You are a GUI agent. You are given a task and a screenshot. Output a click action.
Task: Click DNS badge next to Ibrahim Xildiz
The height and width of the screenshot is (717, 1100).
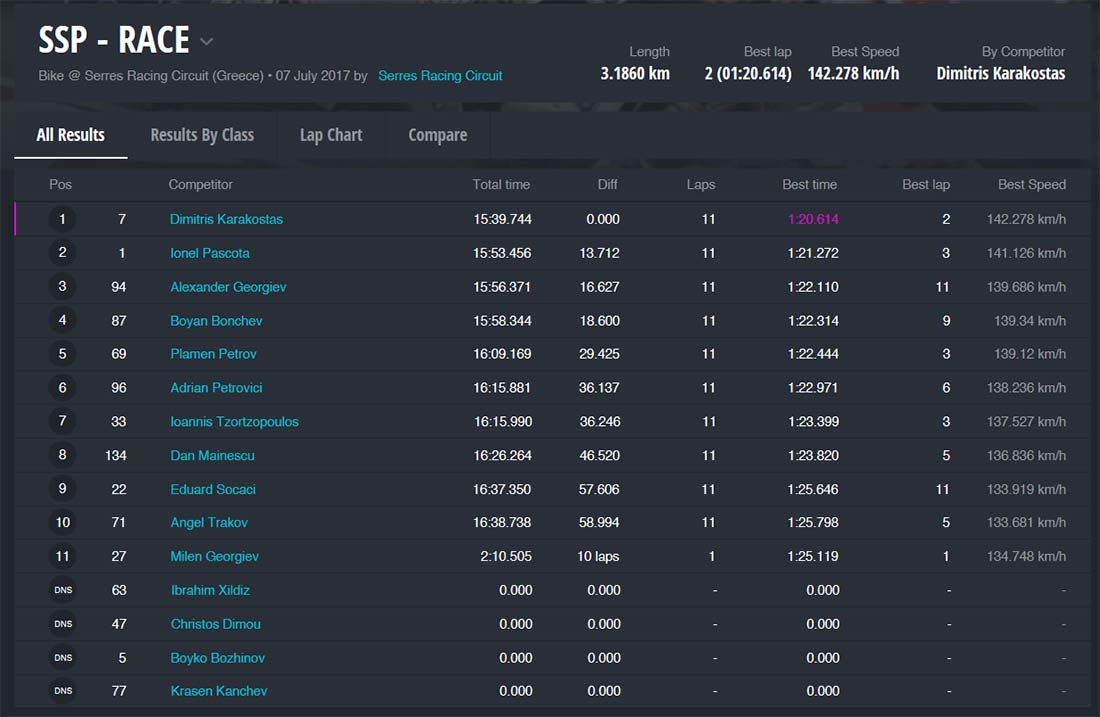click(x=62, y=590)
